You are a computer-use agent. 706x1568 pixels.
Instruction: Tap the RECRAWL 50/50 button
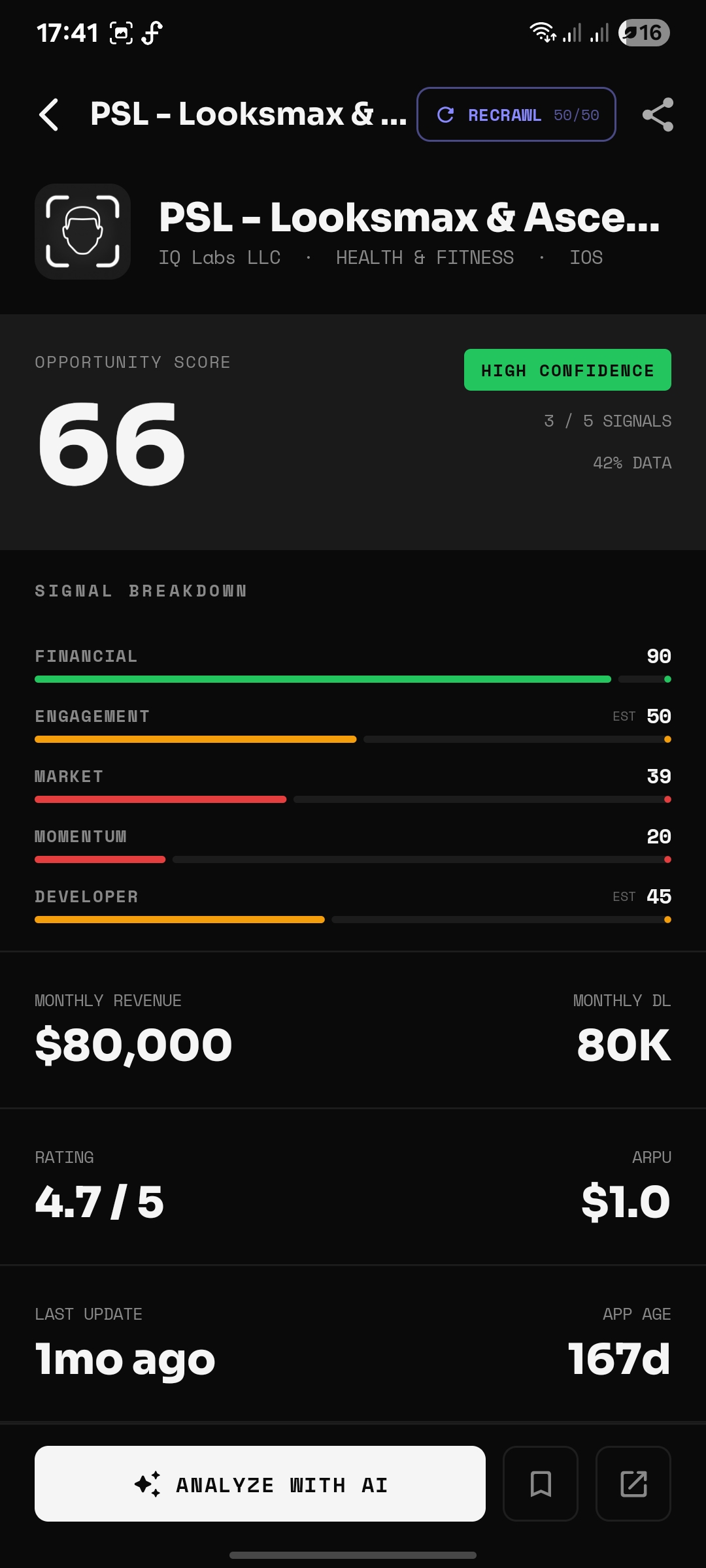click(516, 114)
